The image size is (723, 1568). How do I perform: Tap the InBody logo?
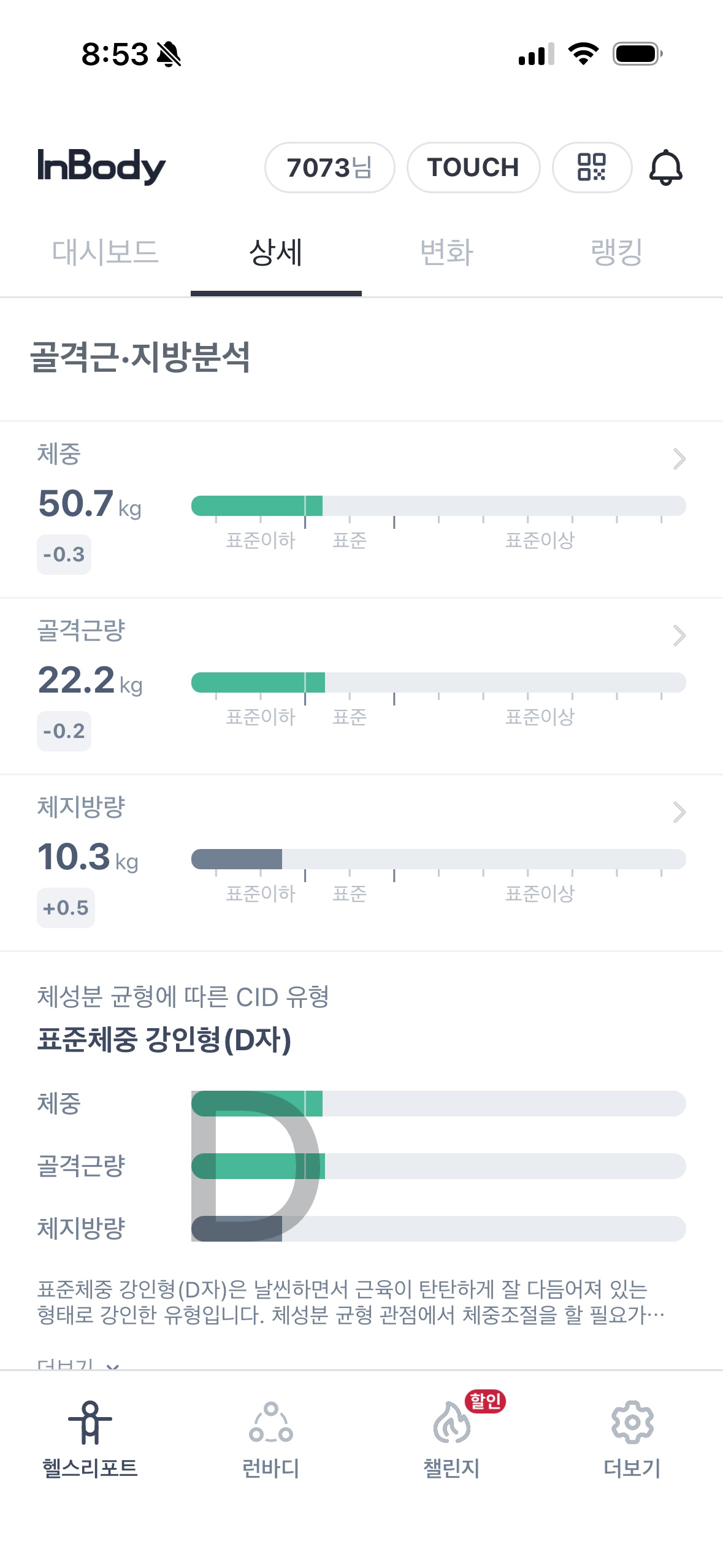pos(102,166)
